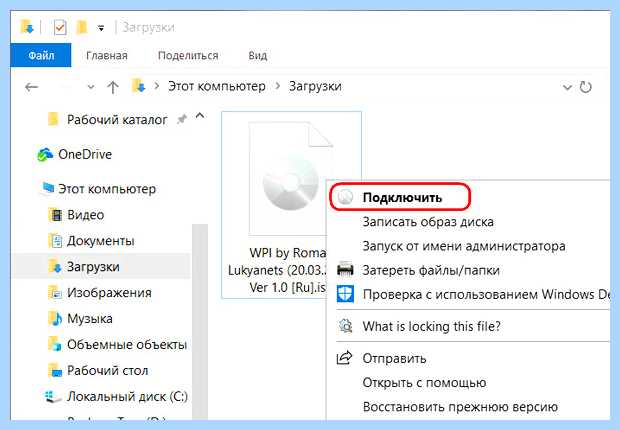Screen dimensions: 620x430
Task: Click the new folder quick access icon
Action: [x=81, y=27]
